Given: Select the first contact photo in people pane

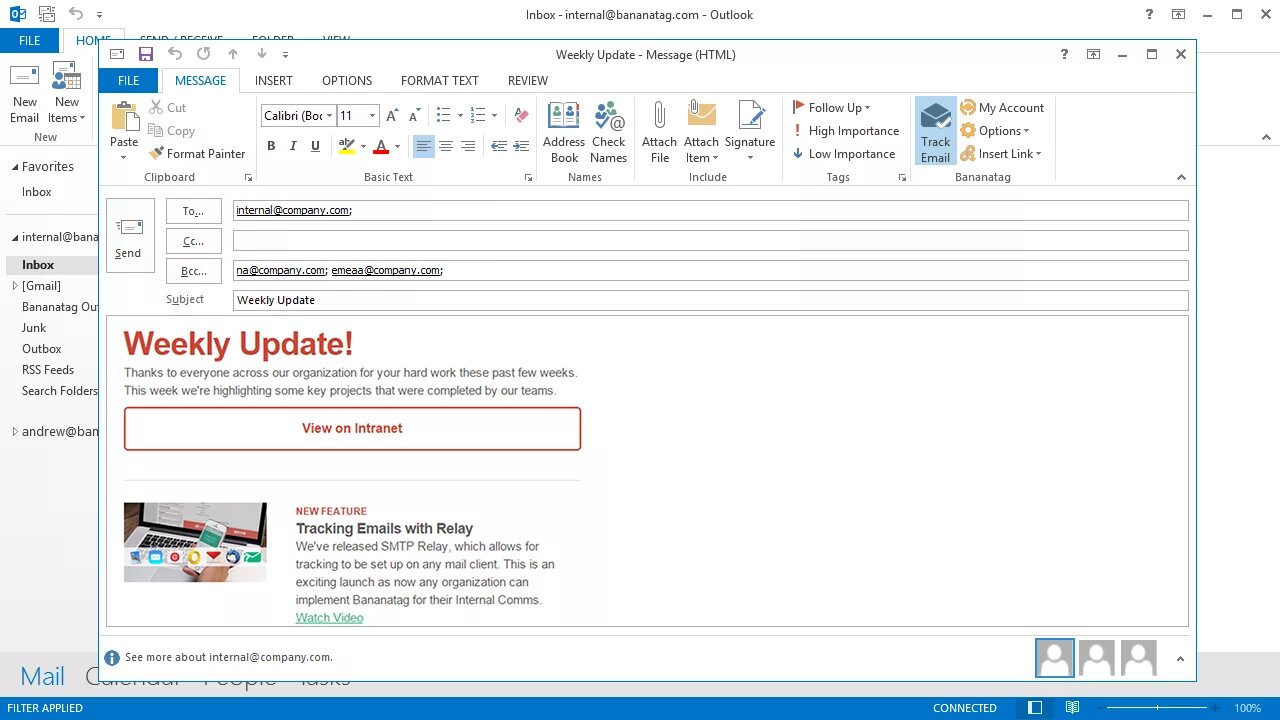Looking at the screenshot, I should point(1055,658).
